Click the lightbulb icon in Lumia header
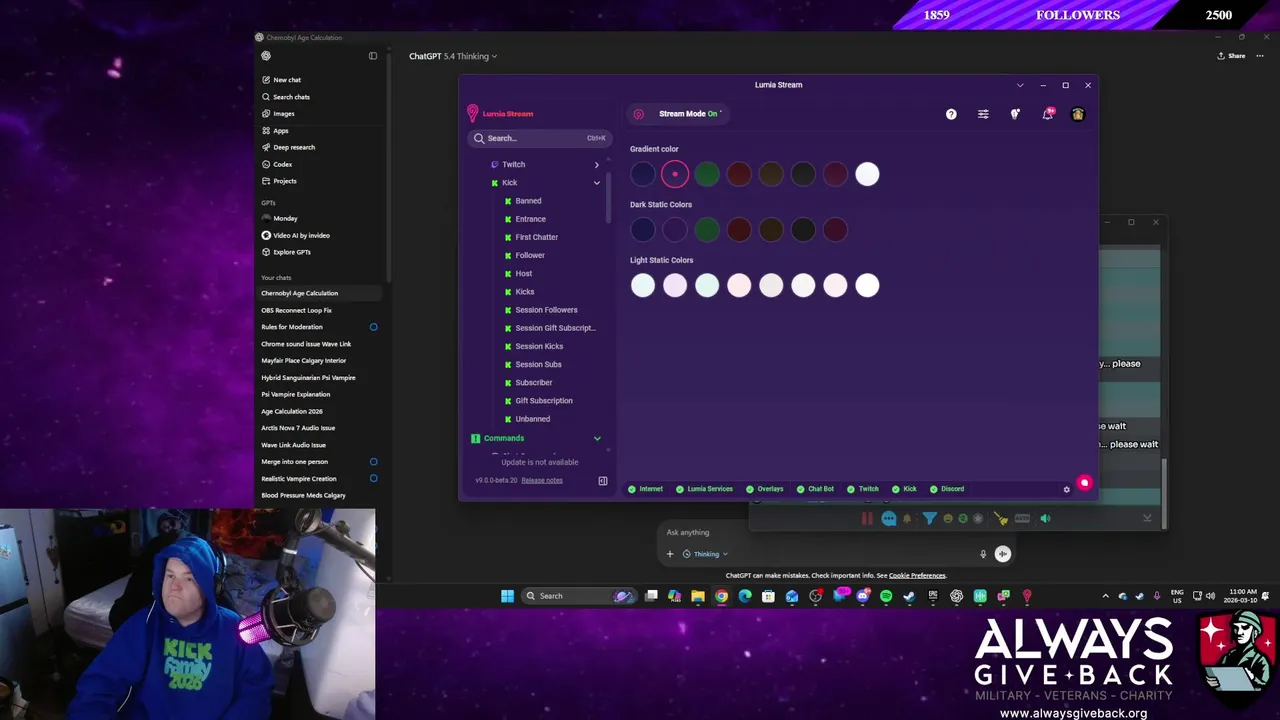This screenshot has width=1280, height=720. [x=1015, y=114]
